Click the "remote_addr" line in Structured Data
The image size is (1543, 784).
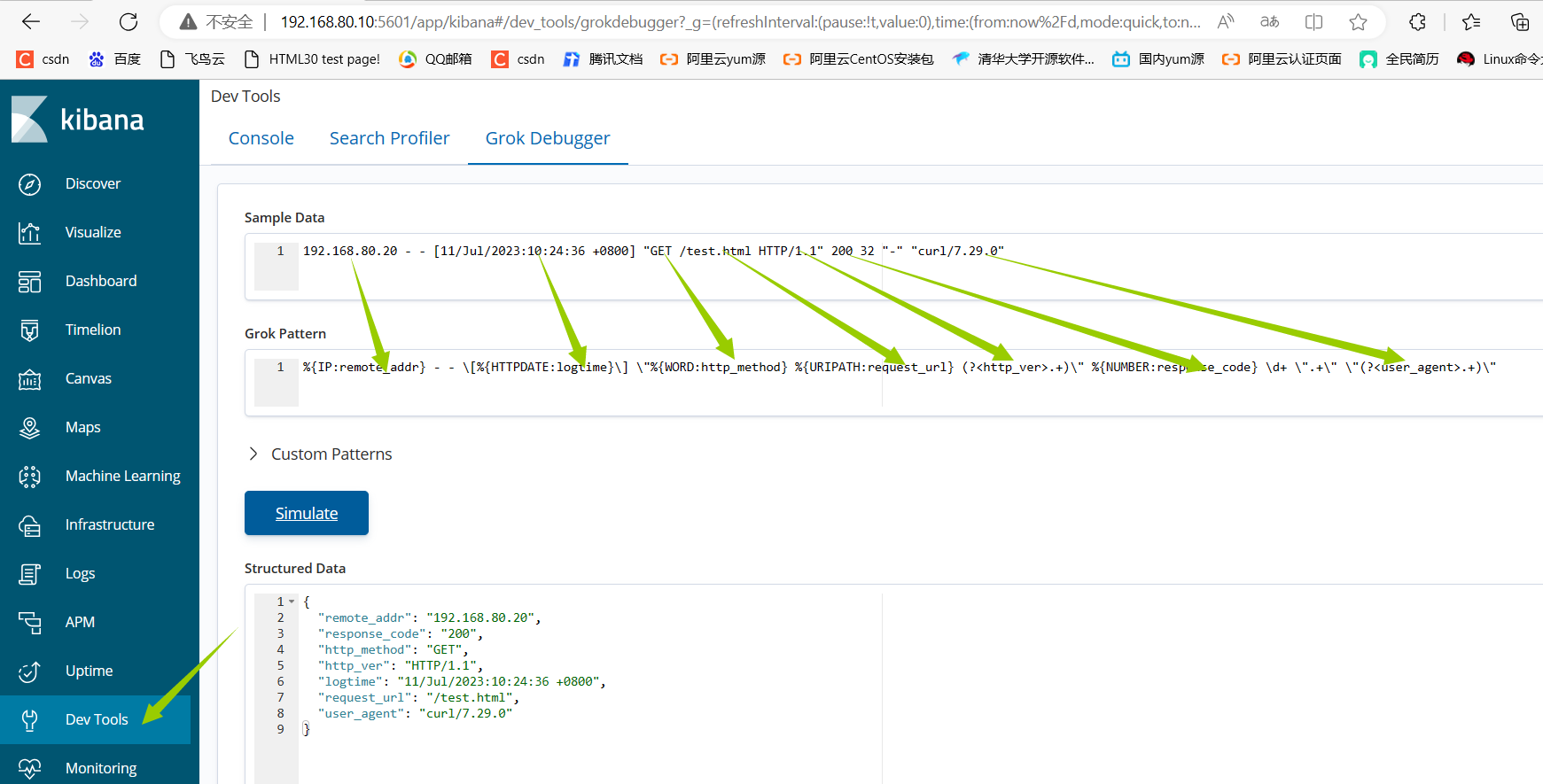click(x=429, y=617)
